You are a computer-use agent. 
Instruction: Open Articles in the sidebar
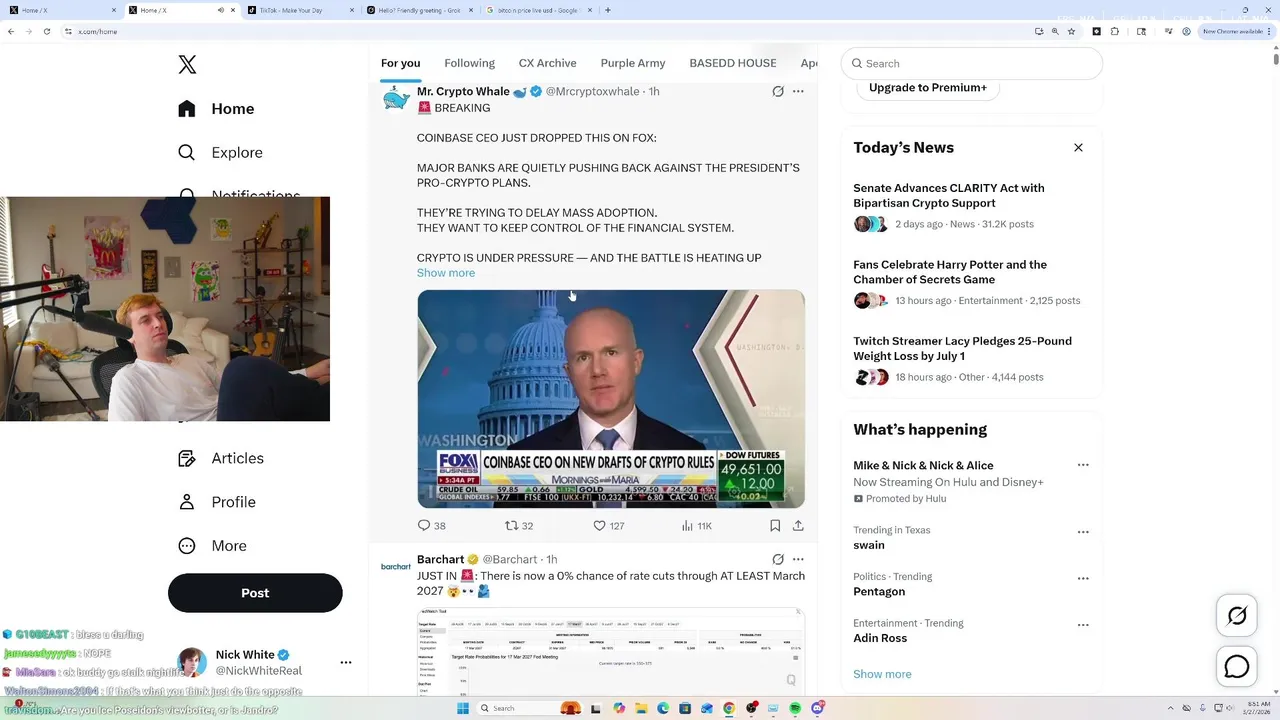coord(221,458)
